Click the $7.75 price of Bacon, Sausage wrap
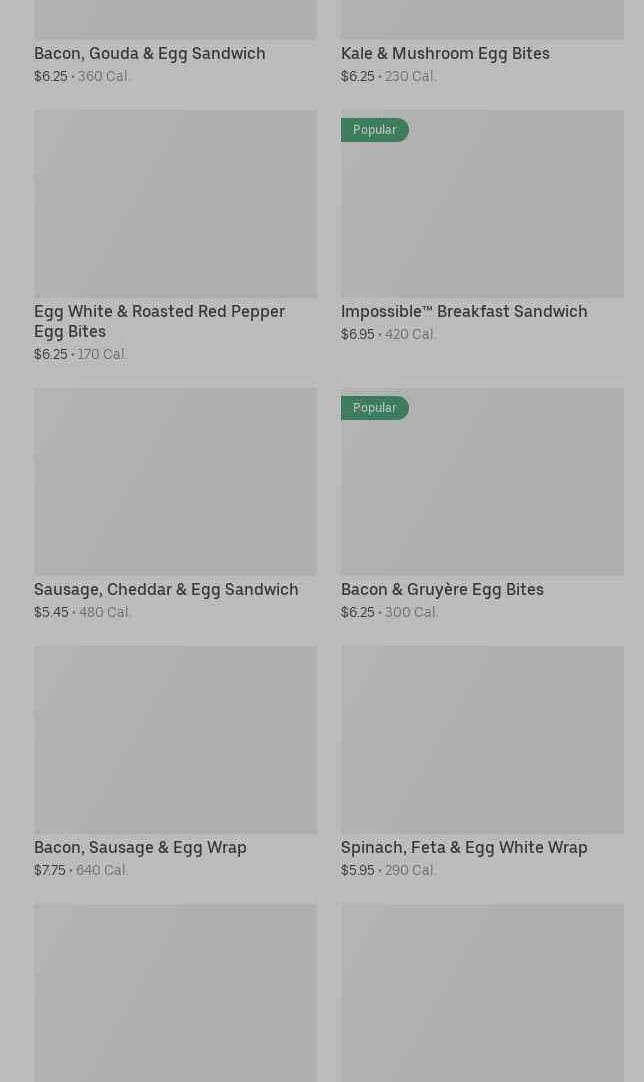Viewport: 644px width, 1082px height. point(50,870)
